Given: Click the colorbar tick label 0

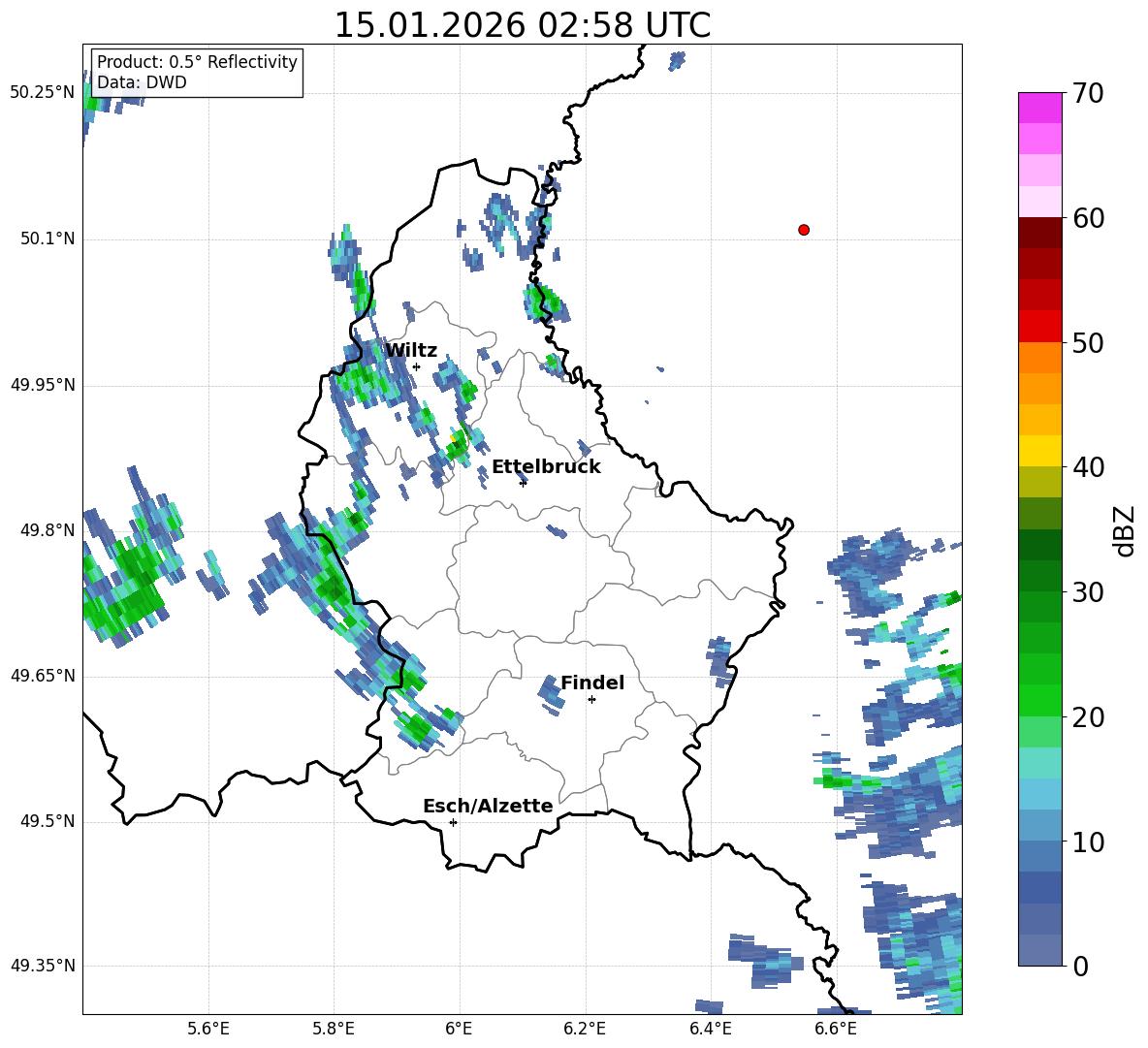Looking at the screenshot, I should [x=1080, y=966].
